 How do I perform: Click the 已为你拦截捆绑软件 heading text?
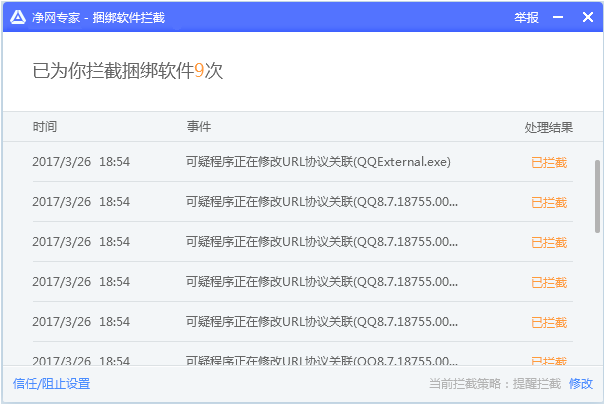pos(112,71)
